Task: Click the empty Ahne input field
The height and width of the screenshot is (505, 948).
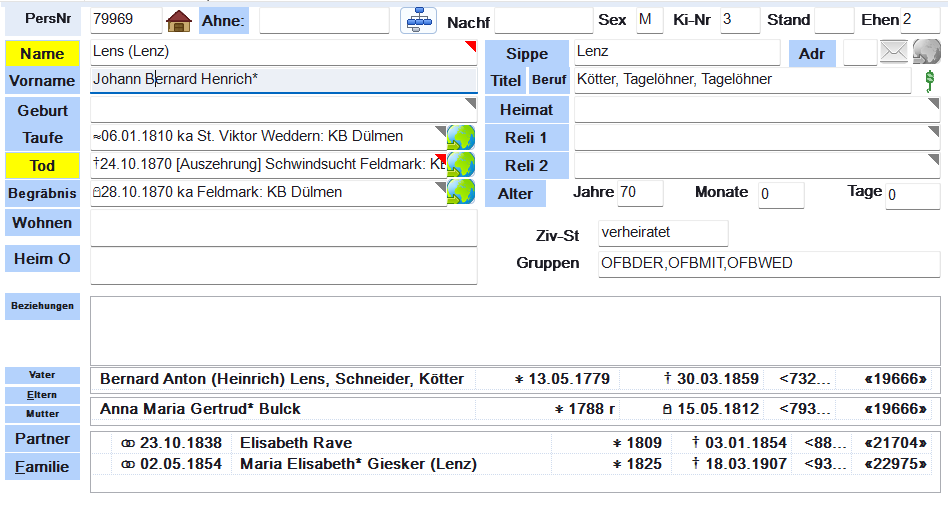Action: (324, 21)
